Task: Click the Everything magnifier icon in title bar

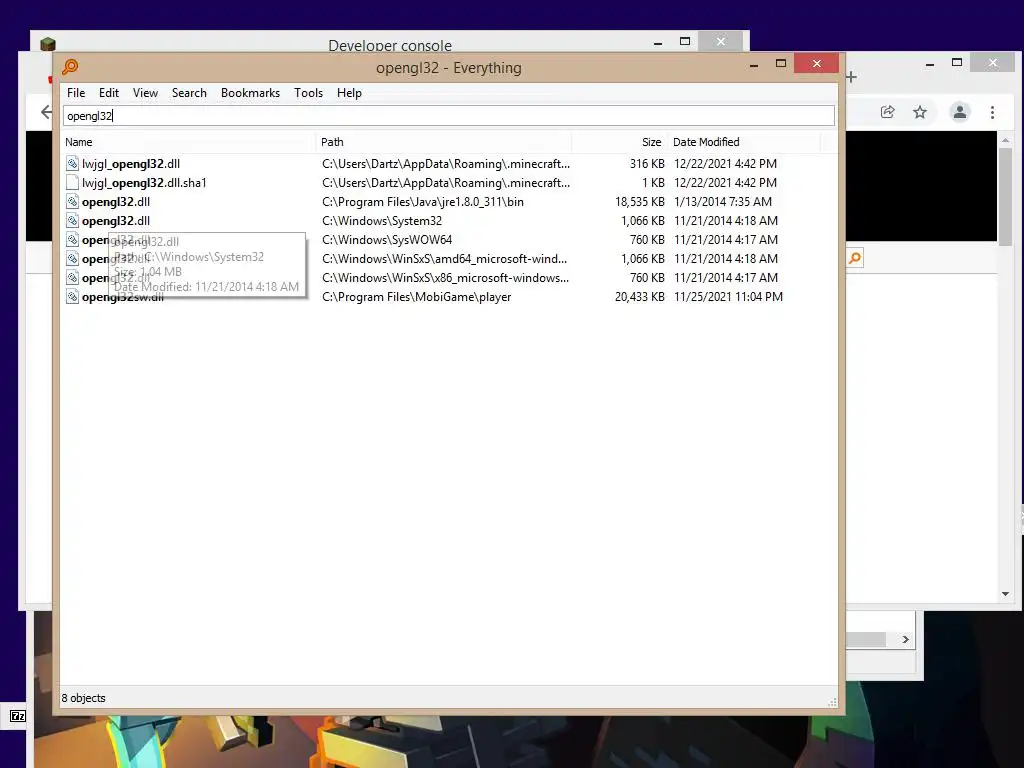Action: coord(70,67)
